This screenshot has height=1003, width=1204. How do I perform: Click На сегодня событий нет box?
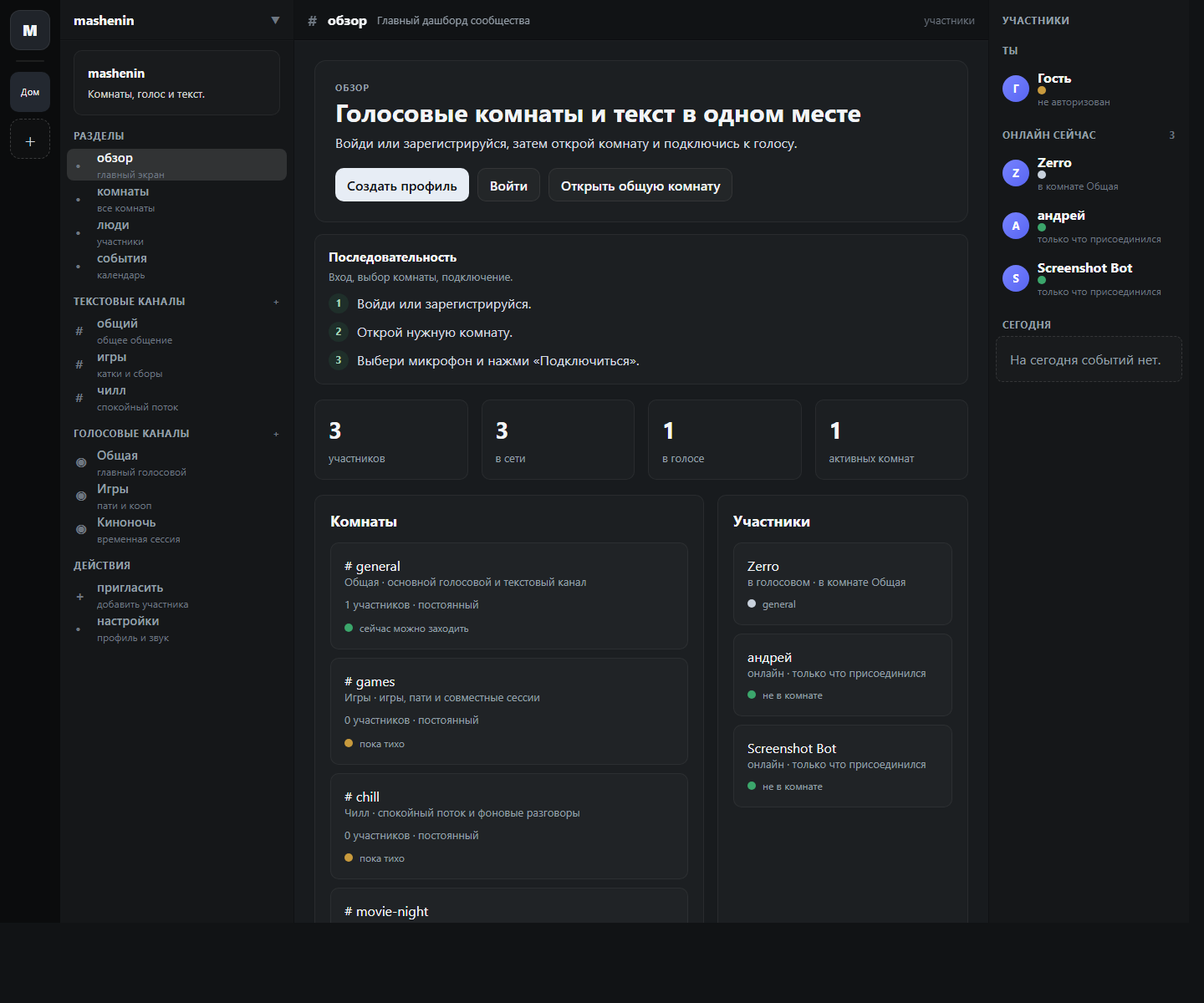(1089, 359)
